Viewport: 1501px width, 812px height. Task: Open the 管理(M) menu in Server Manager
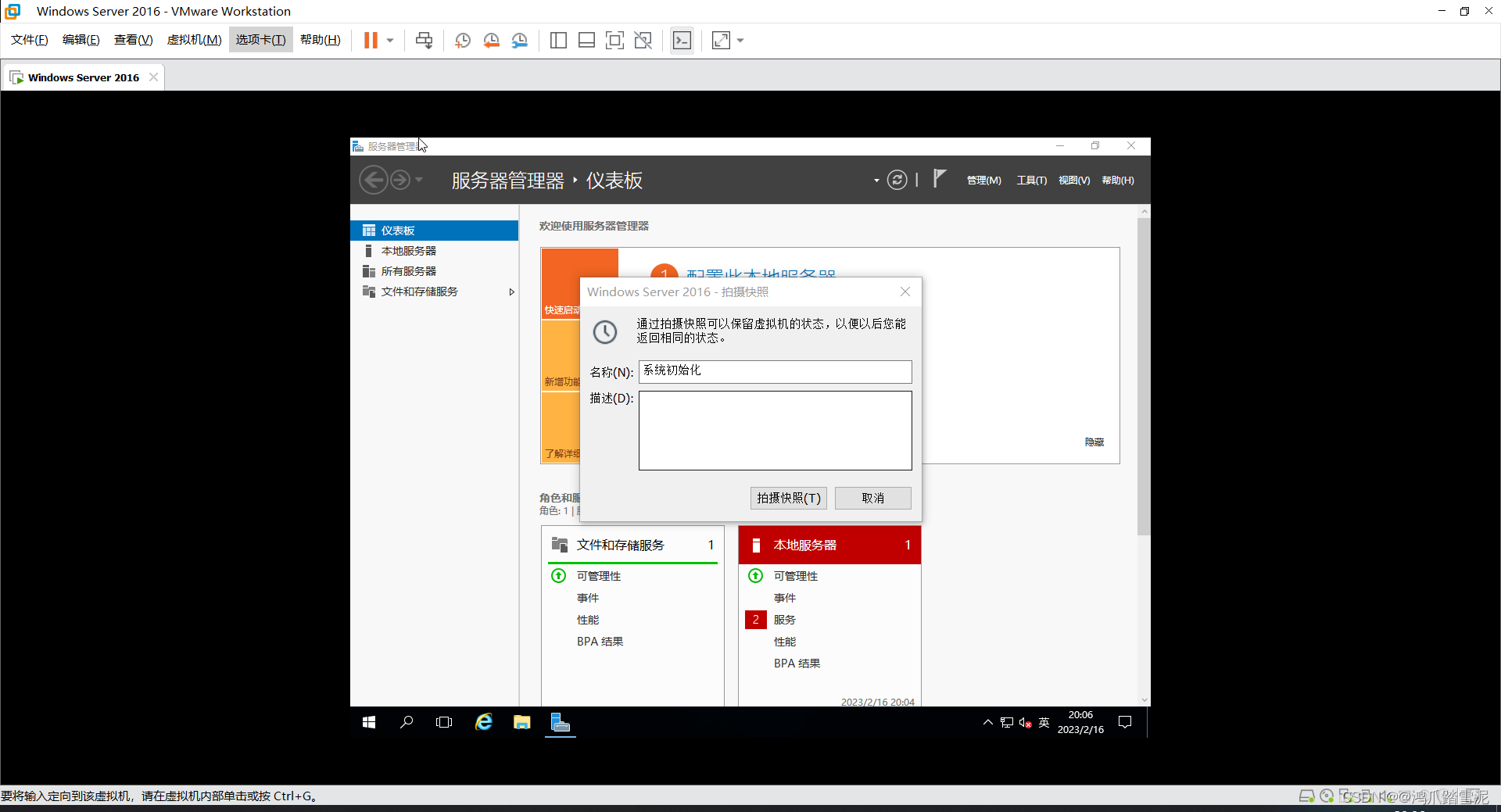[x=983, y=181]
